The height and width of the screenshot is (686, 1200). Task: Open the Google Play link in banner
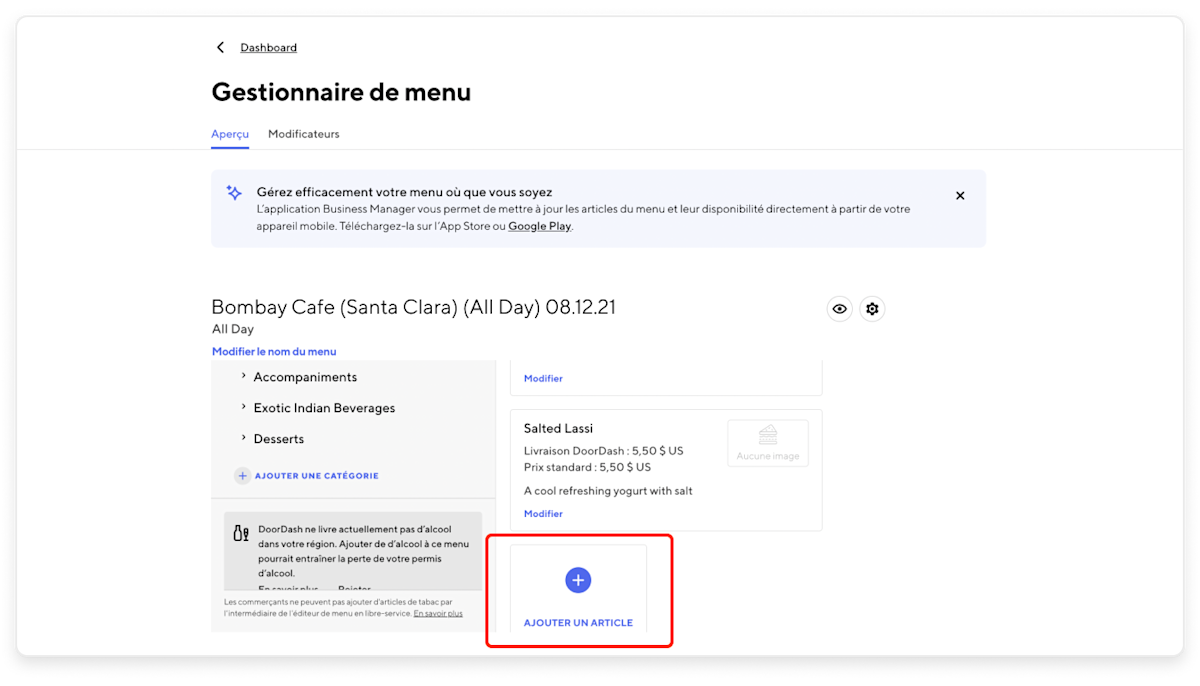click(x=539, y=226)
